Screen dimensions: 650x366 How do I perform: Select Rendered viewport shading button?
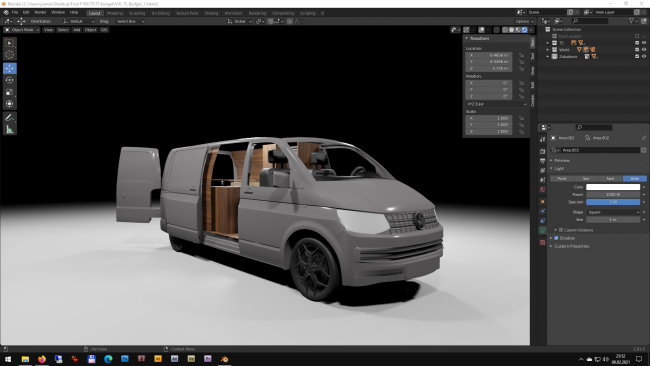click(x=525, y=30)
